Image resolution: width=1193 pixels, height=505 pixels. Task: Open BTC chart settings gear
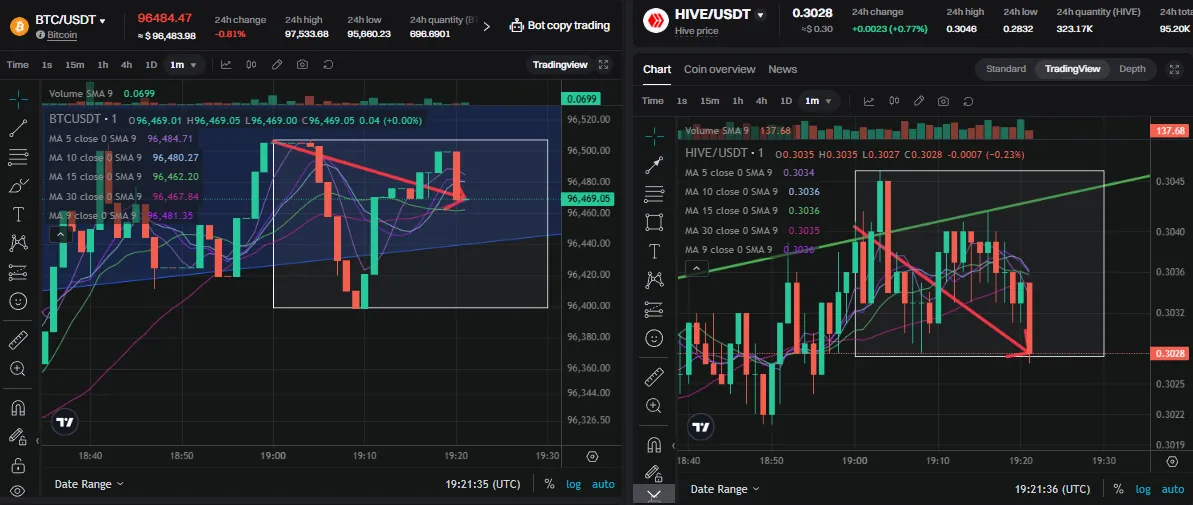click(x=593, y=456)
